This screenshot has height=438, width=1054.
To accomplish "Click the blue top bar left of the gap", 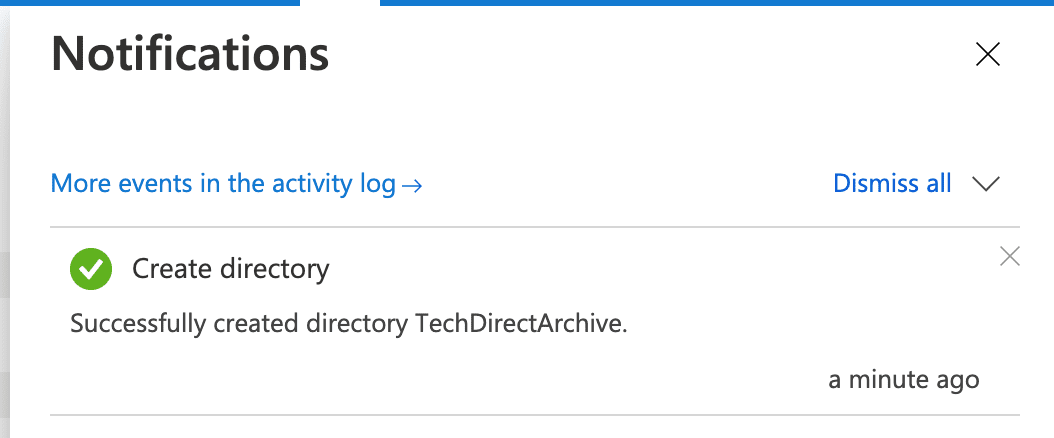I will pos(150,3).
